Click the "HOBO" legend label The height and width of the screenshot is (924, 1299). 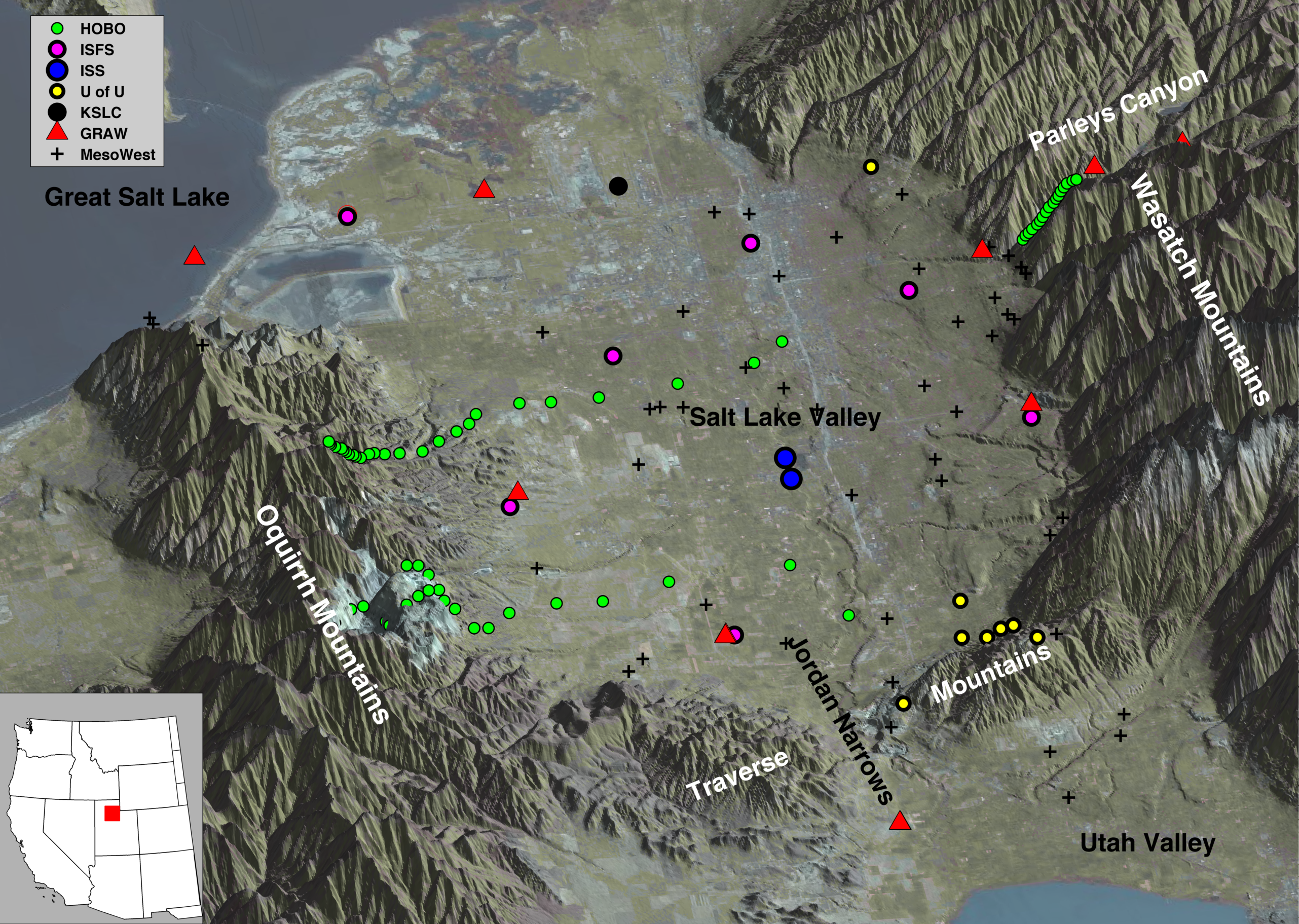102,29
